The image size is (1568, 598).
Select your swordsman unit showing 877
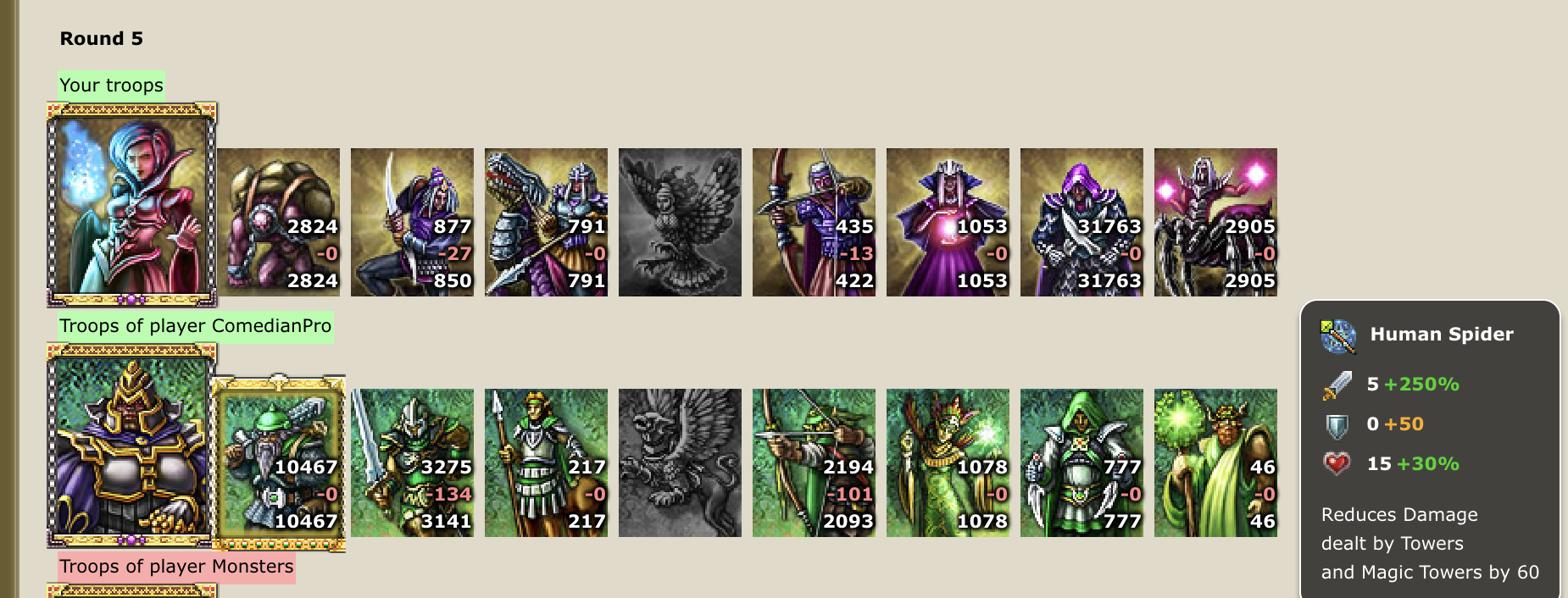point(412,222)
